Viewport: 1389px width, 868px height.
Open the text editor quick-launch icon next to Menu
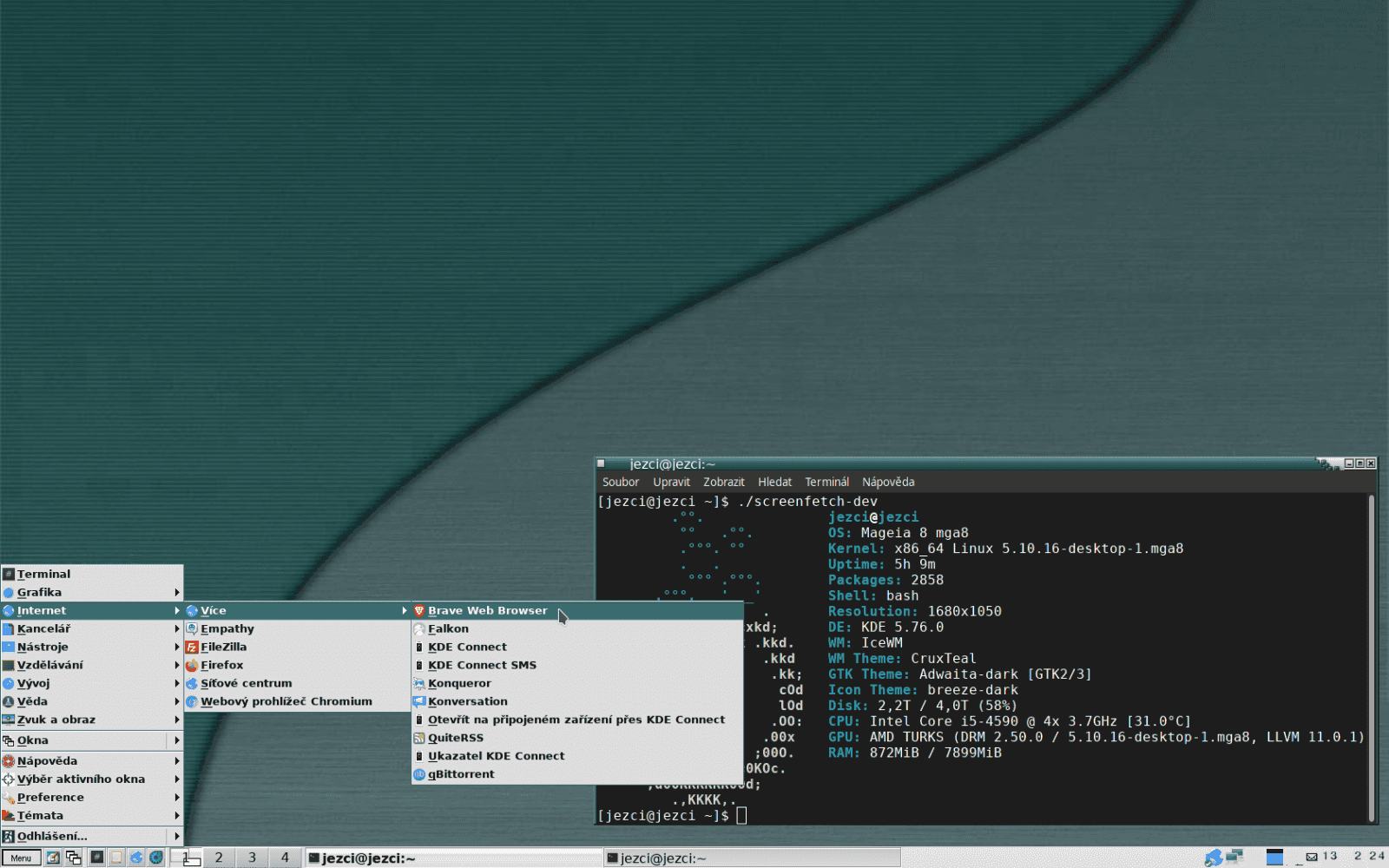(53, 858)
